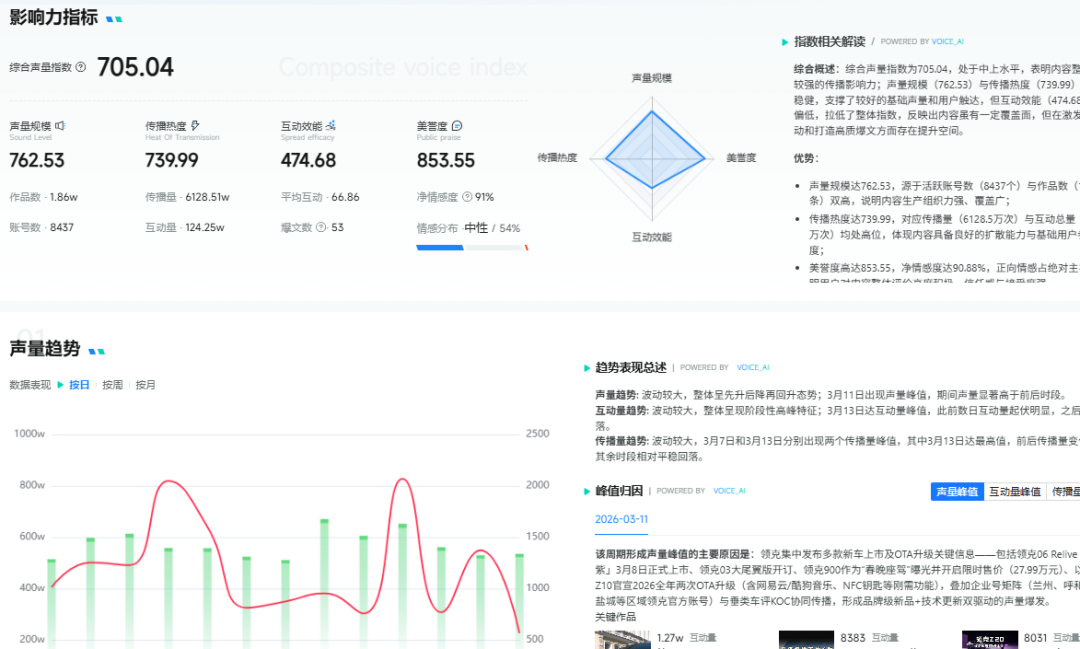Image resolution: width=1080 pixels, height=649 pixels.
Task: Select the 按日 tab
Action: click(80, 384)
